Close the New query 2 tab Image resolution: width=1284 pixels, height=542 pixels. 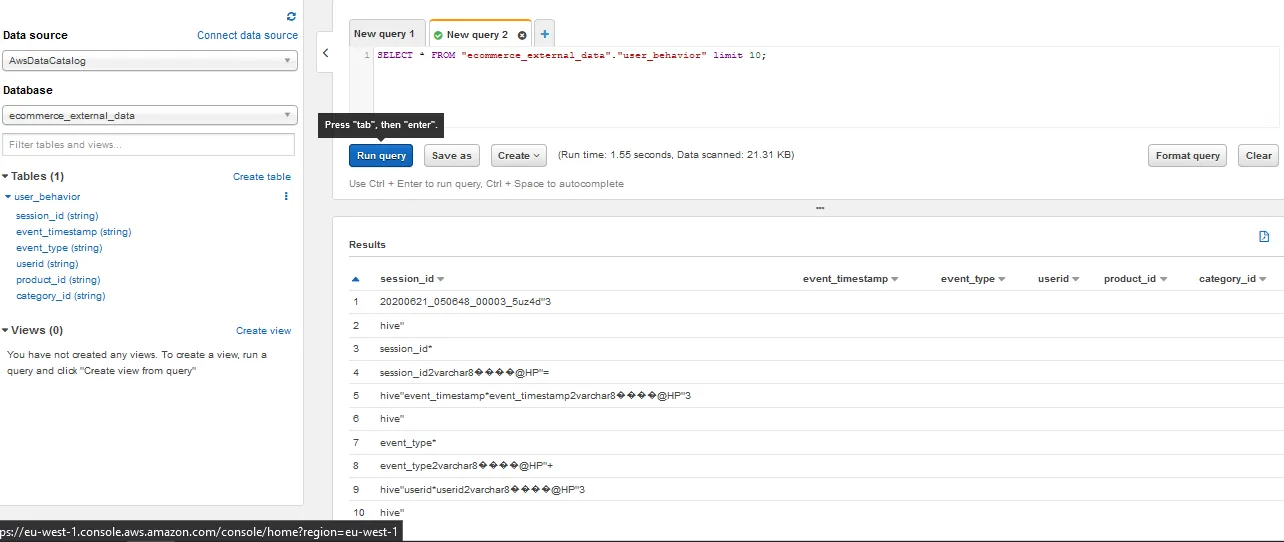tap(522, 35)
